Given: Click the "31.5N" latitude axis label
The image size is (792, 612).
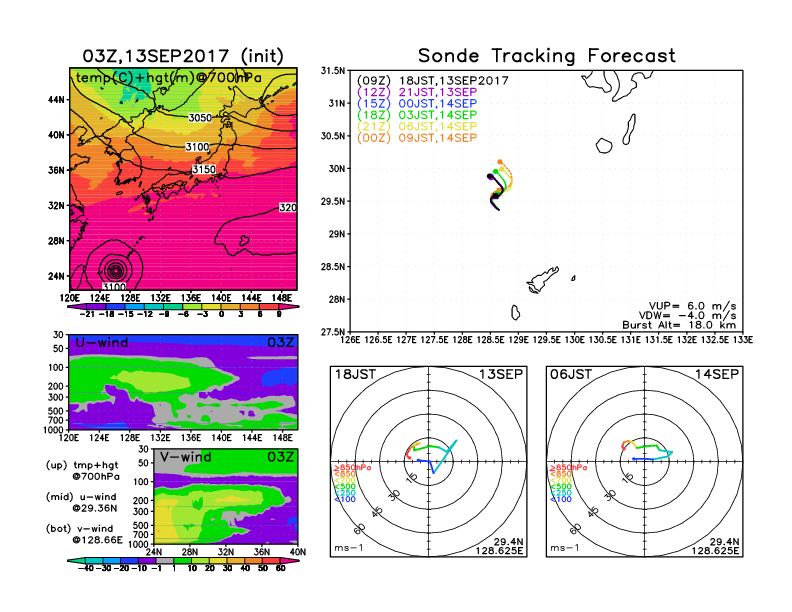Looking at the screenshot, I should tap(333, 71).
